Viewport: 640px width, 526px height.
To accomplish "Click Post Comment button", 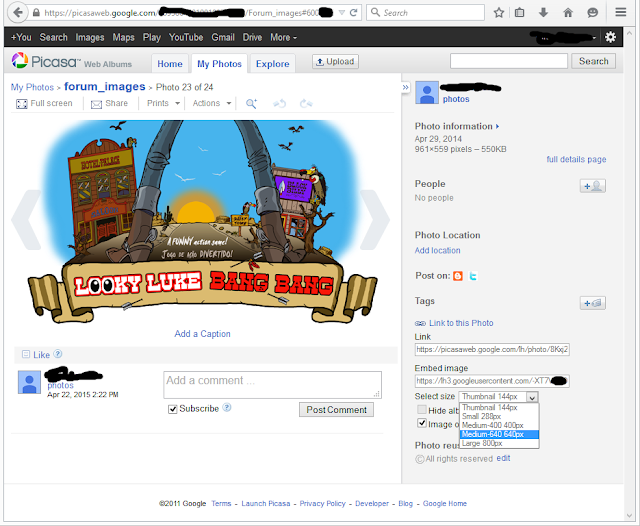I will (336, 410).
